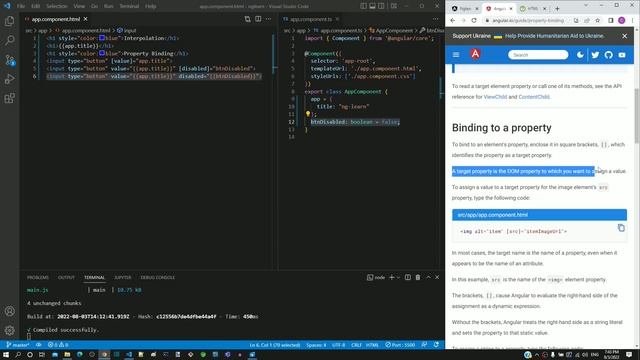The height and width of the screenshot is (360, 640).
Task: Maximize the terminal panel size
Action: (x=428, y=277)
